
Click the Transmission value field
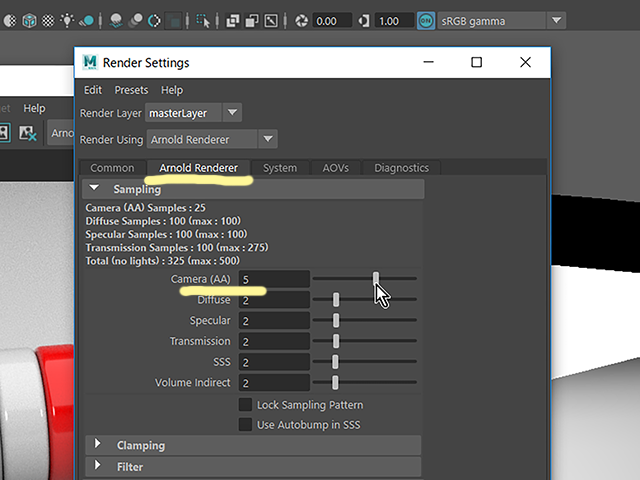tap(274, 342)
